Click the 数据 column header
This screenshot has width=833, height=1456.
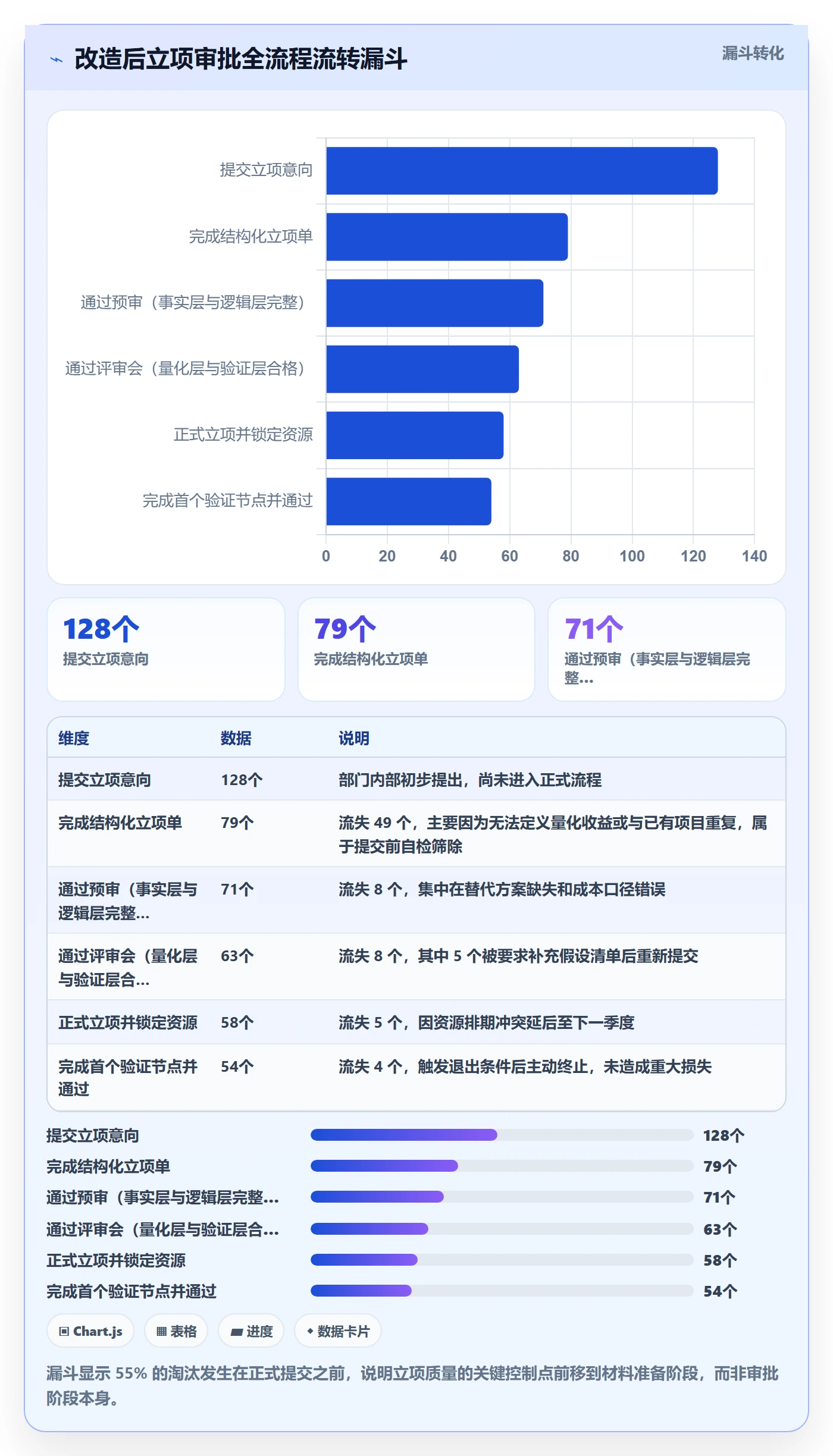click(236, 738)
